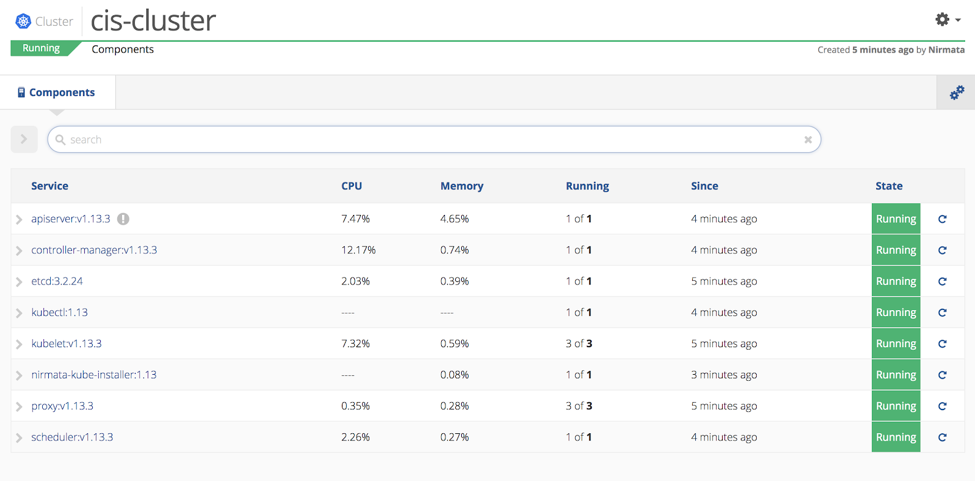Select the '3 minutes ago' value for nirmata-kube-installer
Screen dimensions: 975x481
pyautogui.click(x=724, y=375)
